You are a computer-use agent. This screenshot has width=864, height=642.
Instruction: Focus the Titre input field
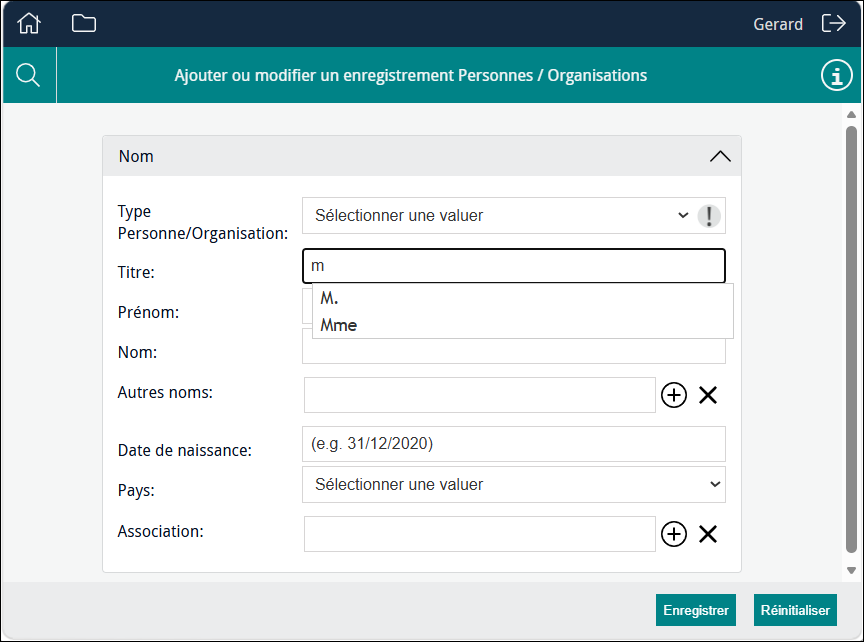click(514, 266)
